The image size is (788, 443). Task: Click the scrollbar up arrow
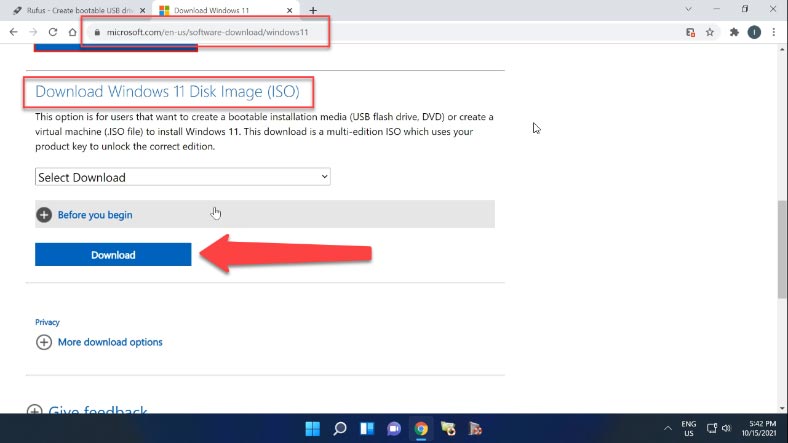pos(782,49)
